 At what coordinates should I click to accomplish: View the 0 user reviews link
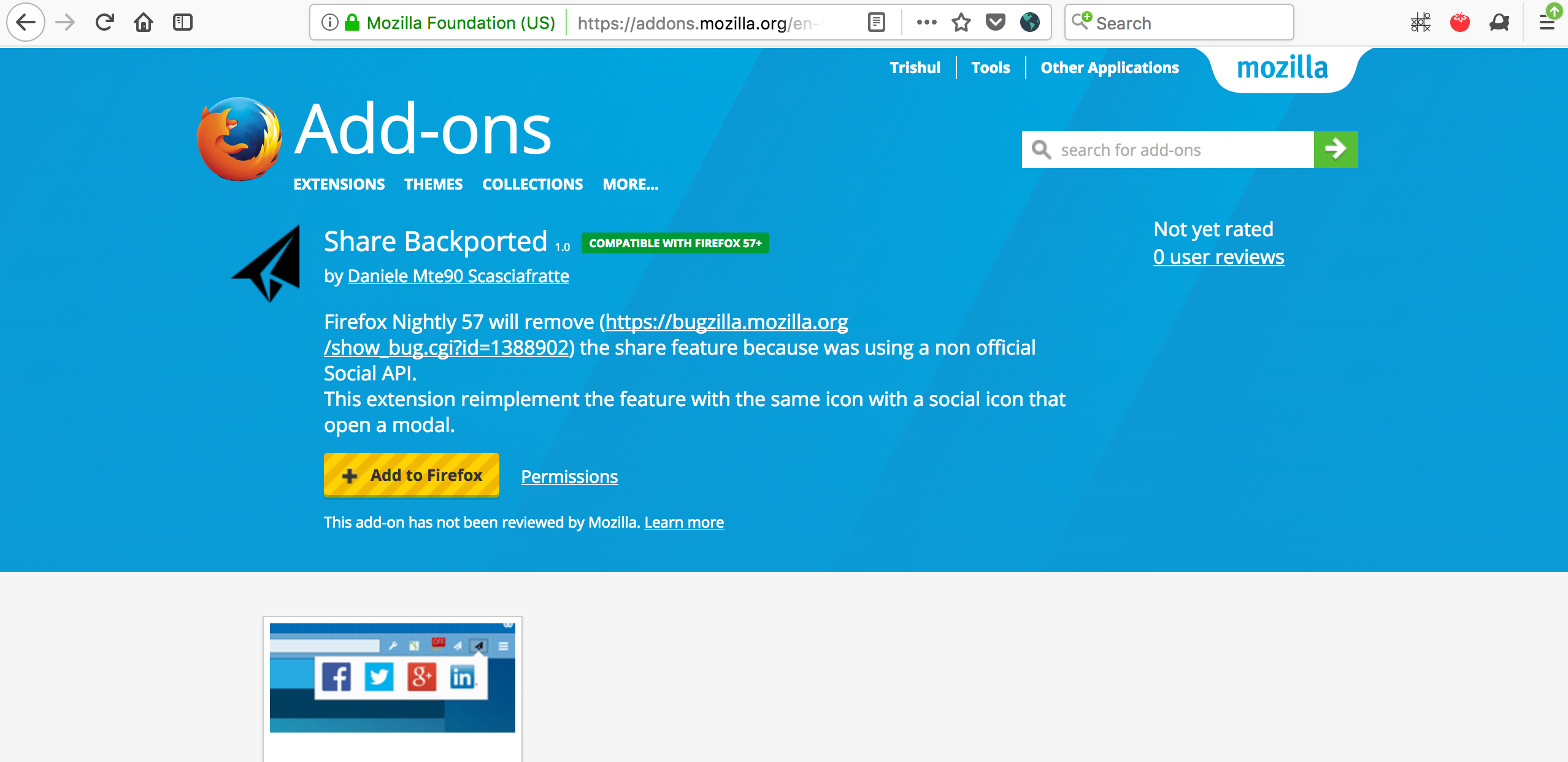click(x=1218, y=256)
